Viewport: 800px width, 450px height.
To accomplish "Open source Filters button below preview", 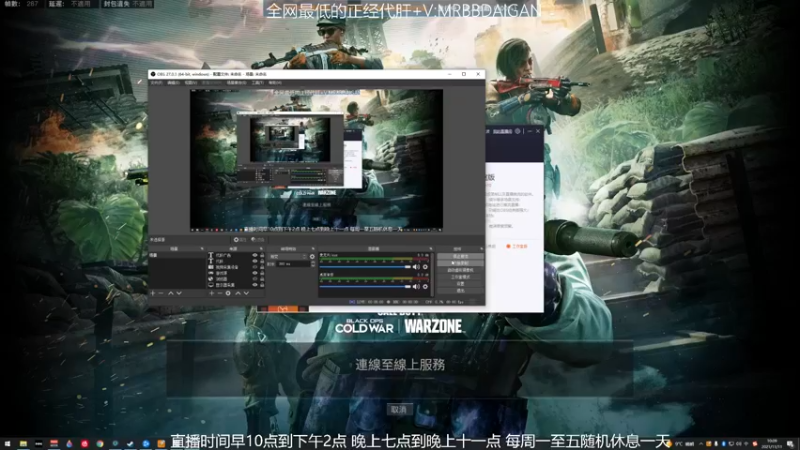I will point(258,239).
